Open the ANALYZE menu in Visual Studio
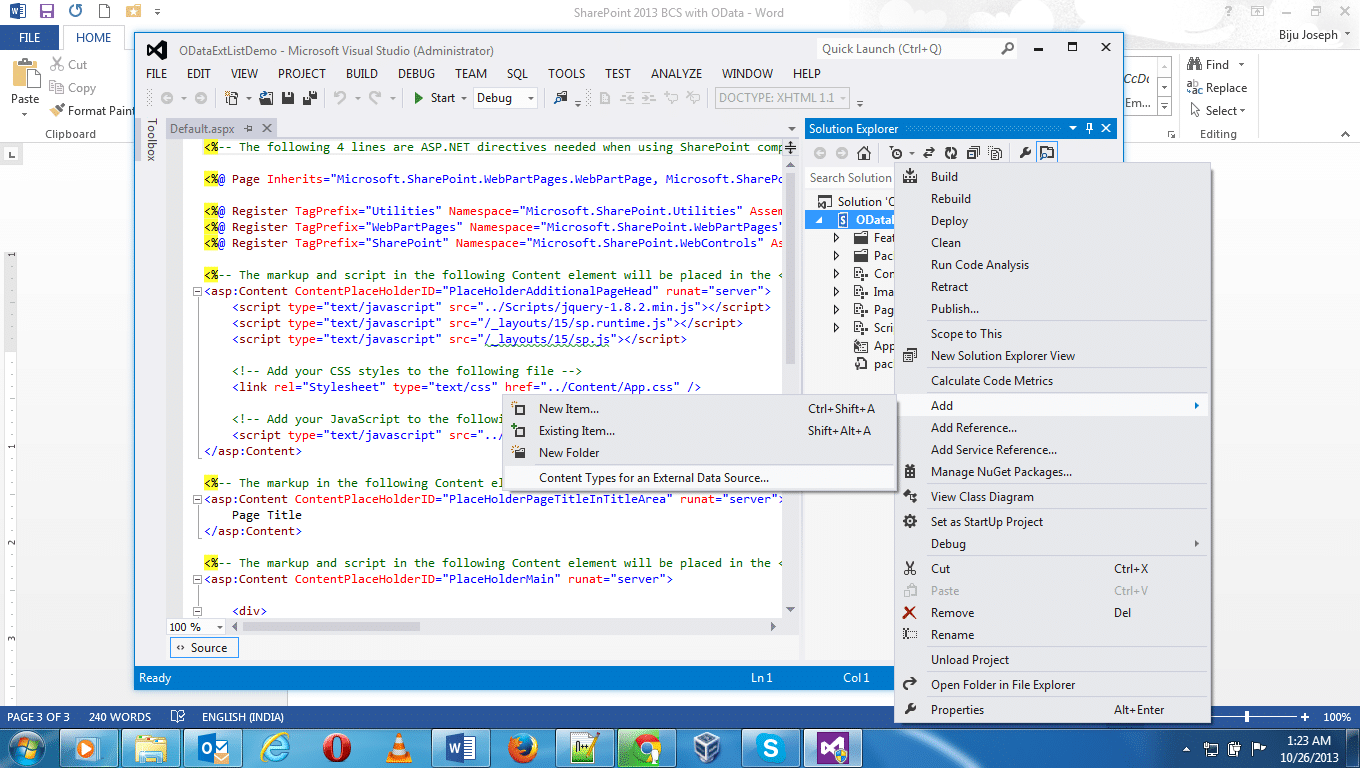The width and height of the screenshot is (1360, 768). (x=676, y=74)
